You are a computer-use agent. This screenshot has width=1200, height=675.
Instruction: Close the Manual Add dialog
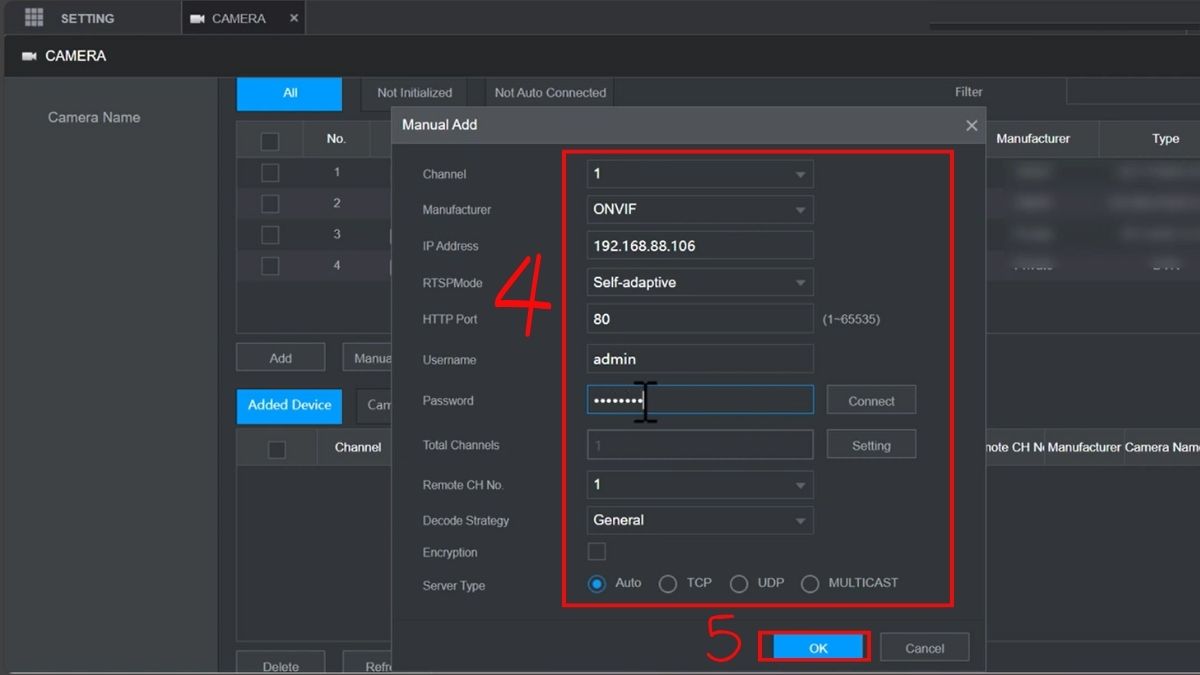(971, 125)
